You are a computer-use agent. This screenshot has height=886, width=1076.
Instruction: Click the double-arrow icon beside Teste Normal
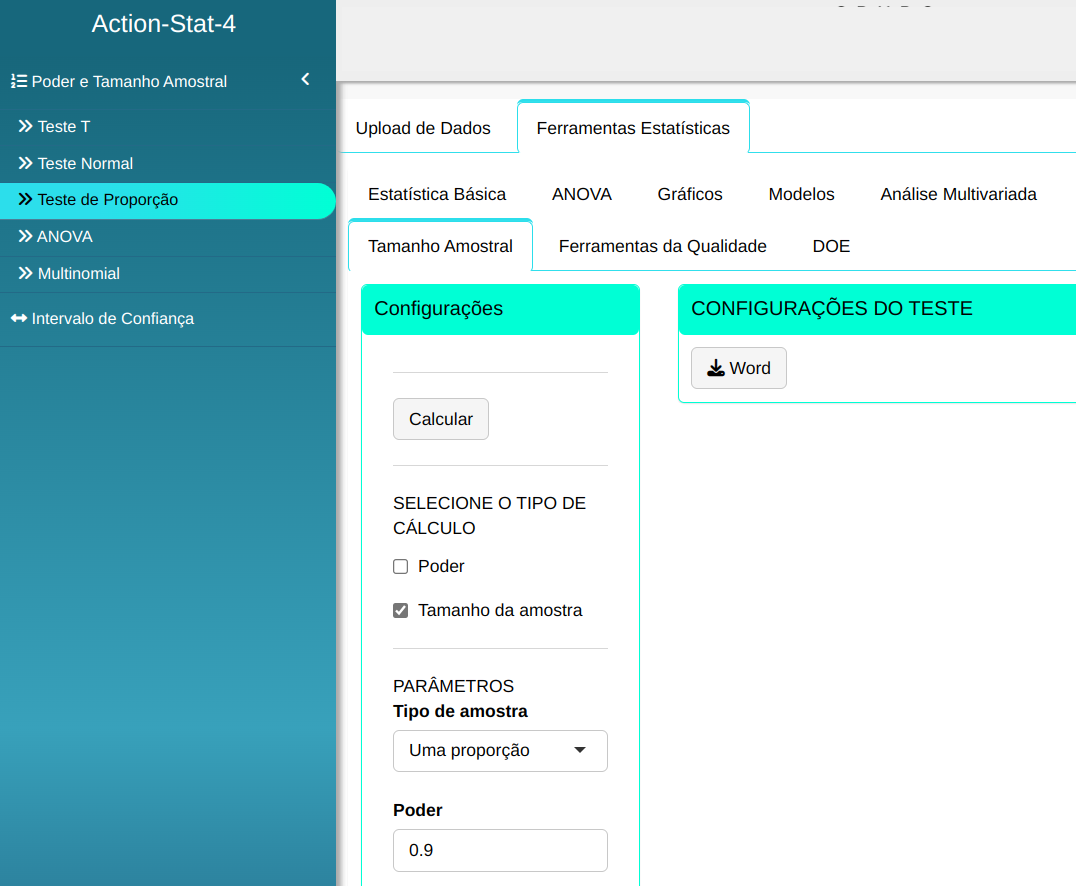click(x=26, y=164)
